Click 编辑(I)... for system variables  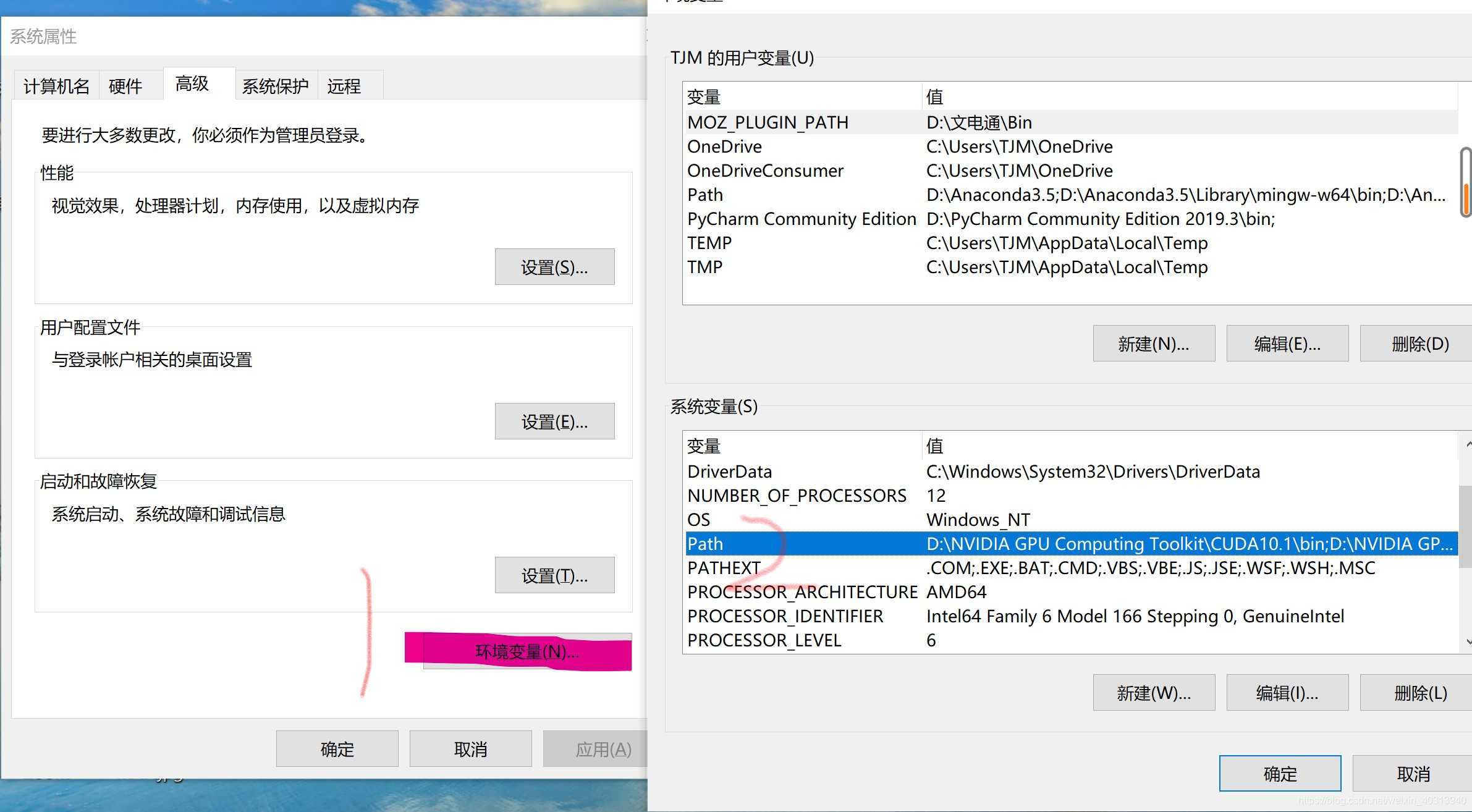pos(1287,693)
